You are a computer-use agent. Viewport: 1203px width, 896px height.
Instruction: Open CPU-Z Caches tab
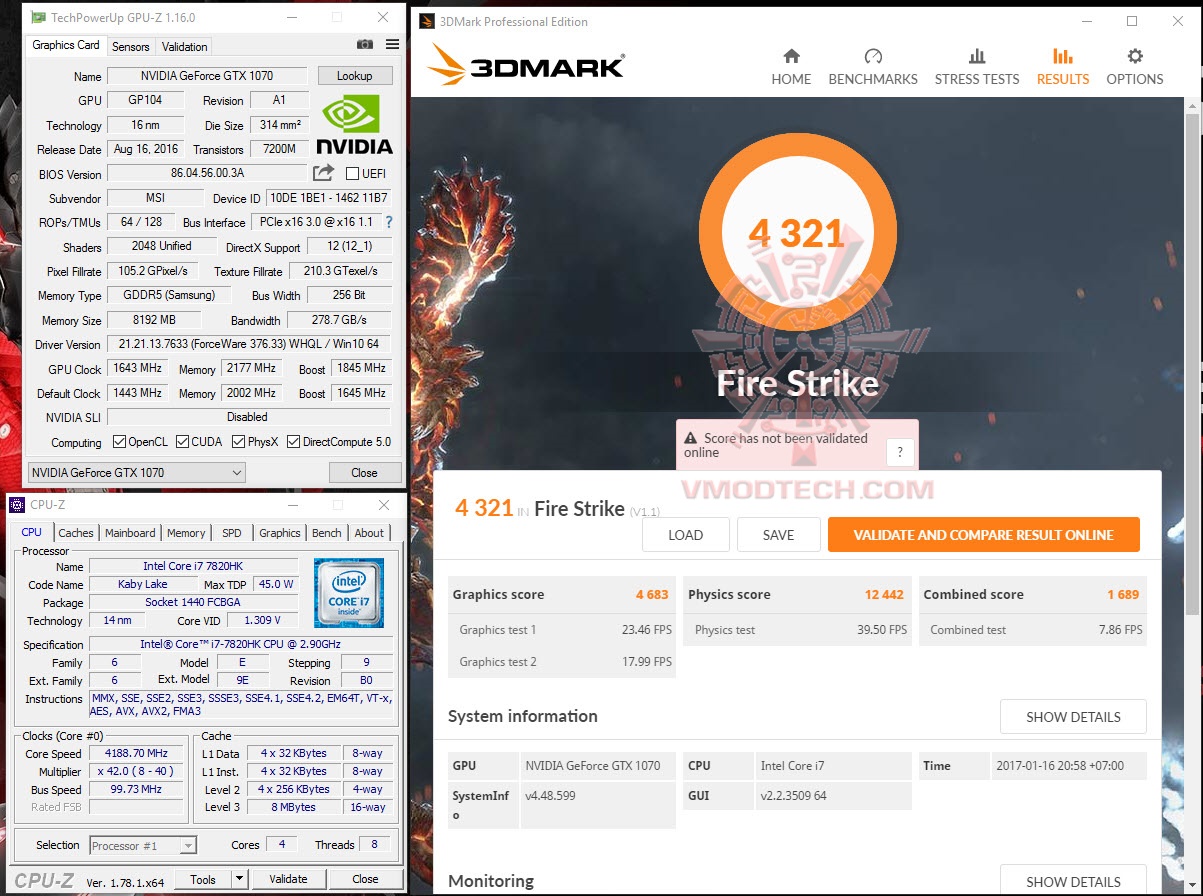click(76, 533)
